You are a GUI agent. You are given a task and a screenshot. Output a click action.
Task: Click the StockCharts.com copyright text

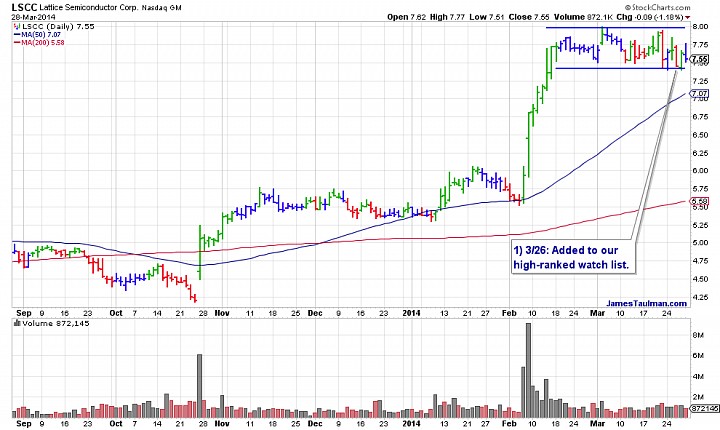point(658,7)
